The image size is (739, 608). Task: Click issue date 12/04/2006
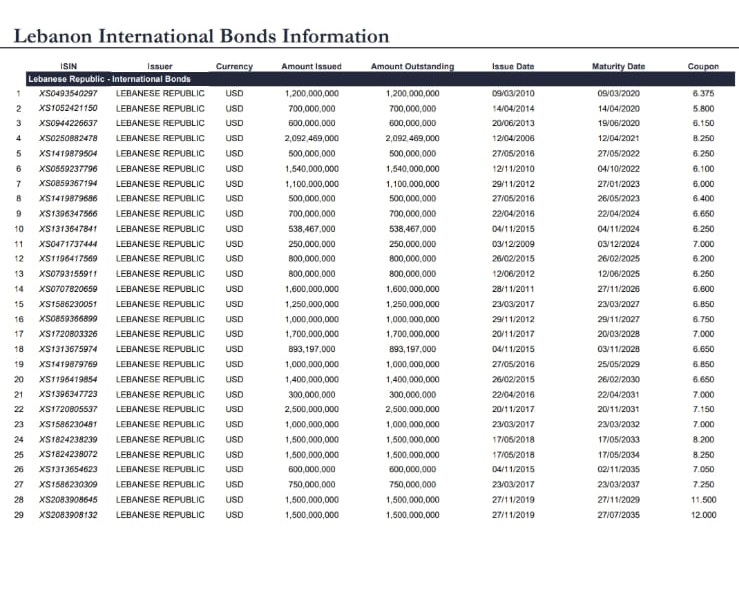[x=513, y=138]
